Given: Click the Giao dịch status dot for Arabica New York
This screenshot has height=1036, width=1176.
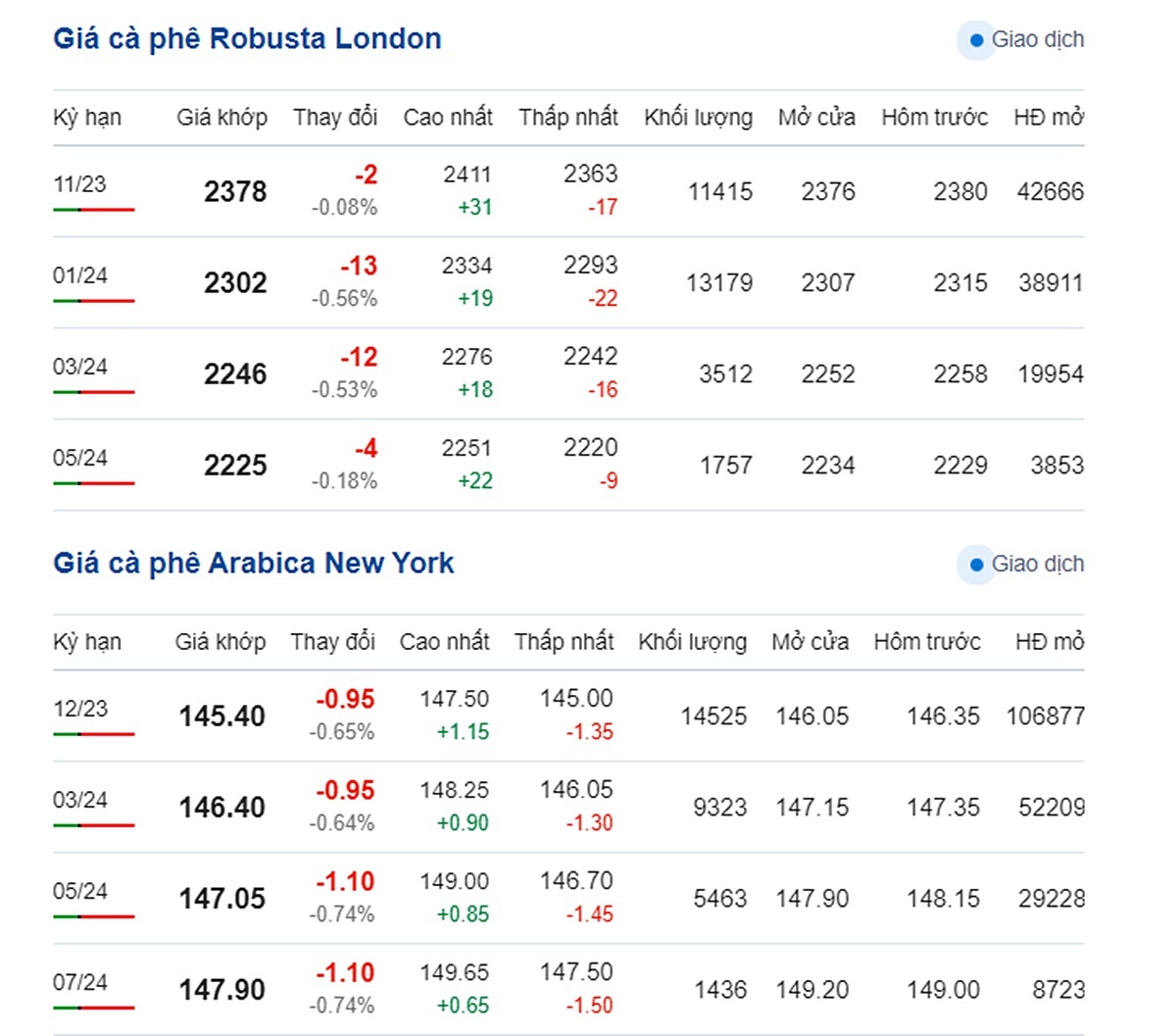Looking at the screenshot, I should click(x=976, y=565).
